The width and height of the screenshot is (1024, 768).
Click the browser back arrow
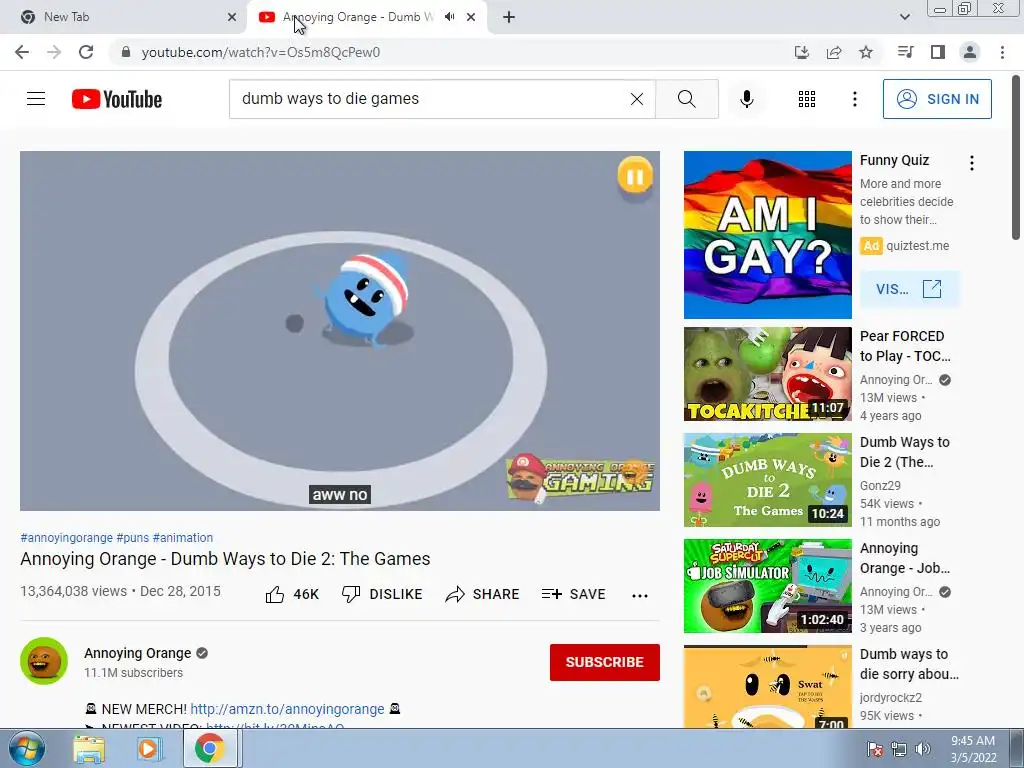(22, 52)
